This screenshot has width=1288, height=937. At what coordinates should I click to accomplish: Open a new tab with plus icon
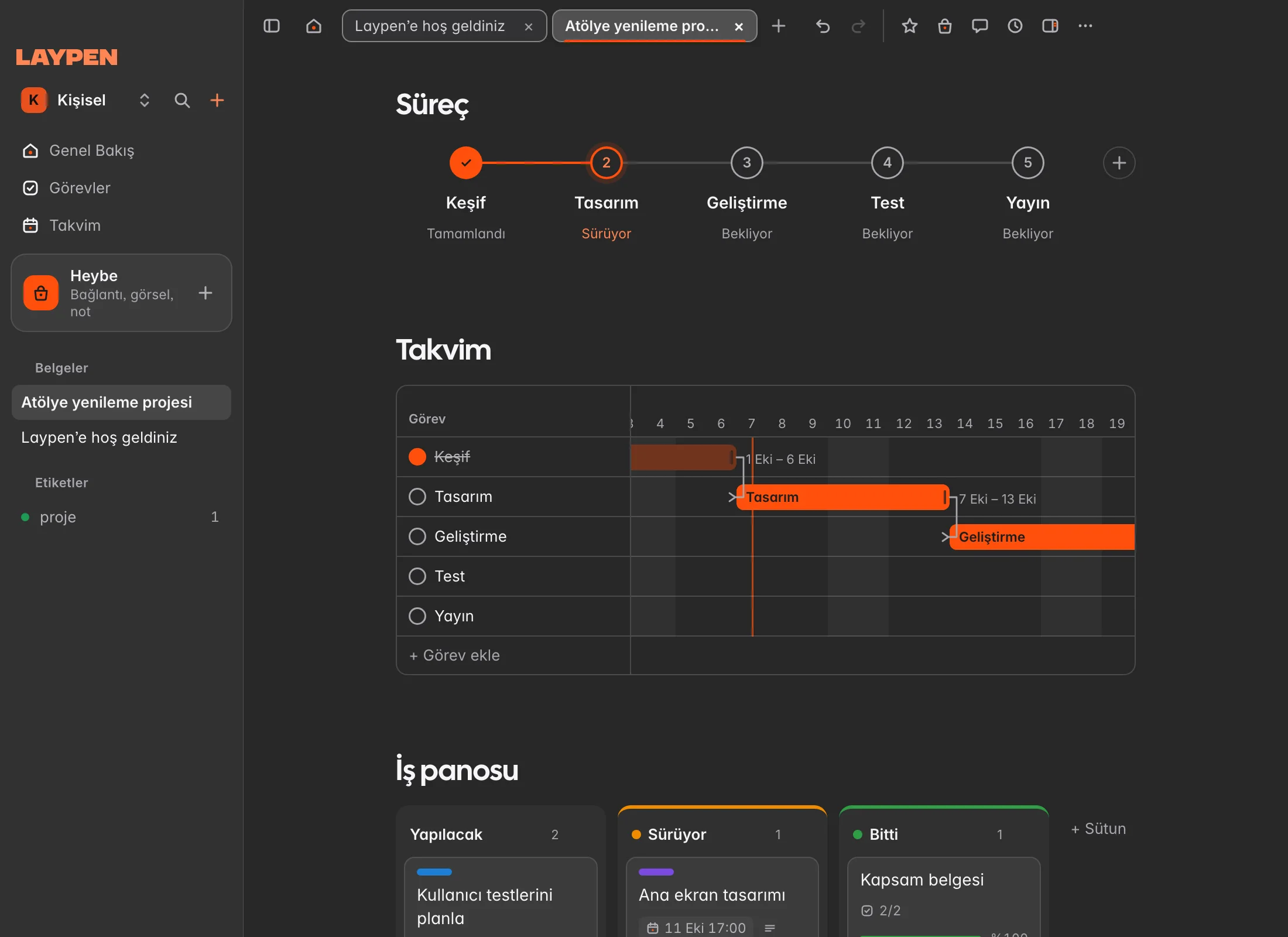pyautogui.click(x=779, y=26)
